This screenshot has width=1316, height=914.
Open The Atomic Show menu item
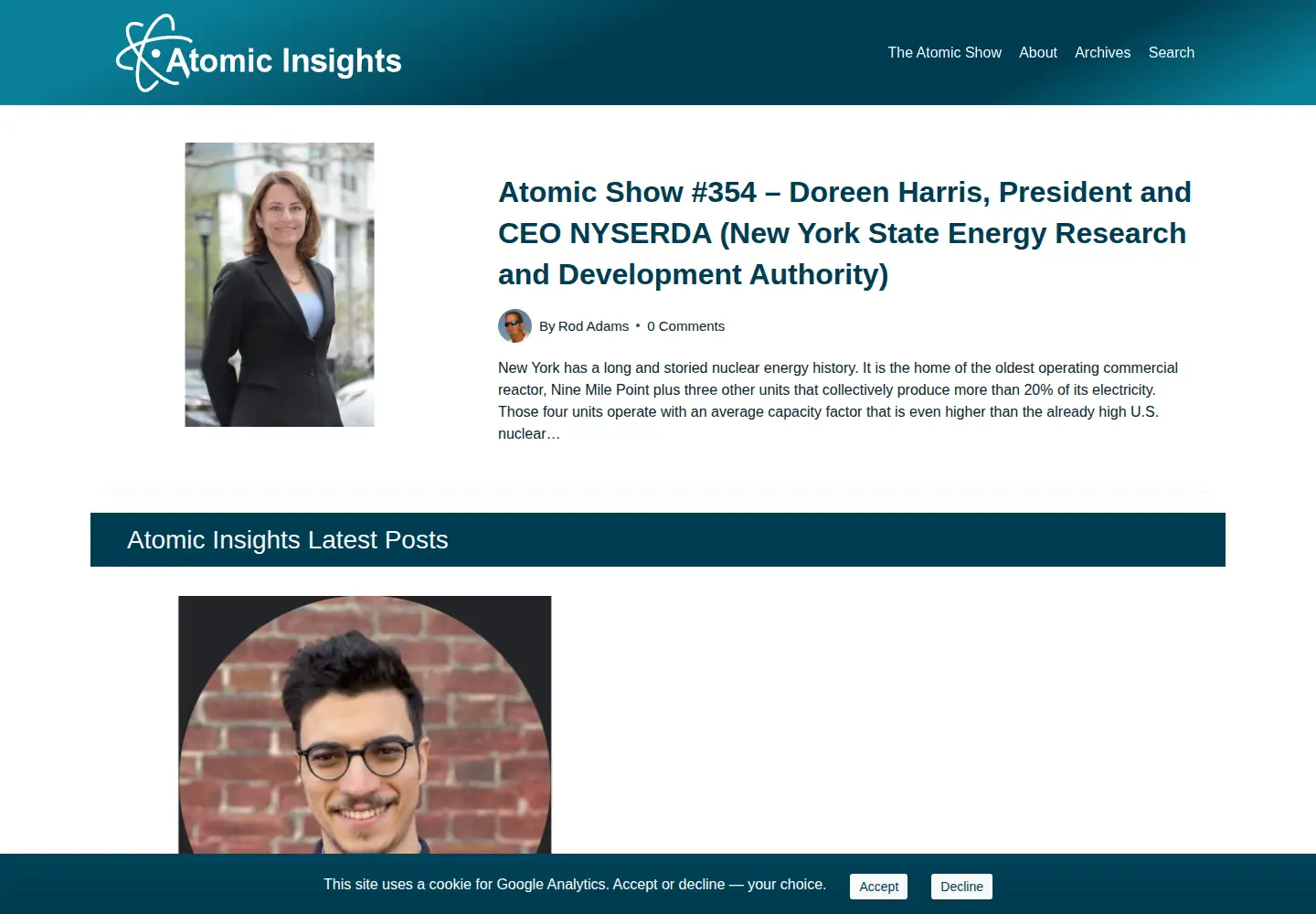[944, 53]
